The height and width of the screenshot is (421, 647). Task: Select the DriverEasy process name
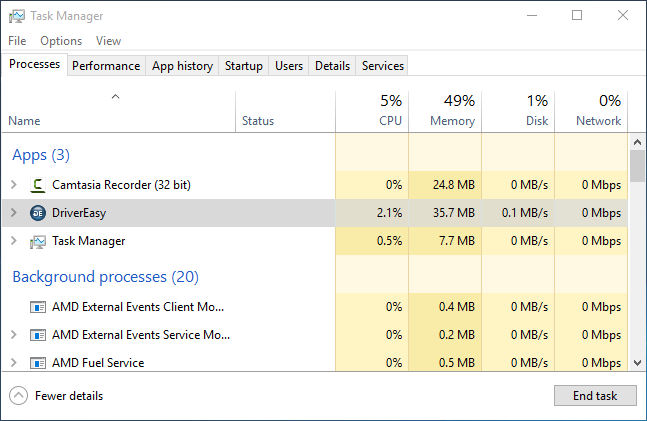79,213
